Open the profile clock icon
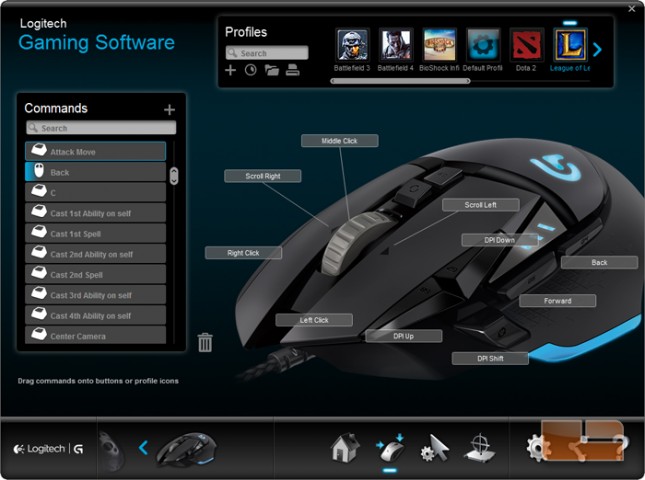 pyautogui.click(x=251, y=70)
